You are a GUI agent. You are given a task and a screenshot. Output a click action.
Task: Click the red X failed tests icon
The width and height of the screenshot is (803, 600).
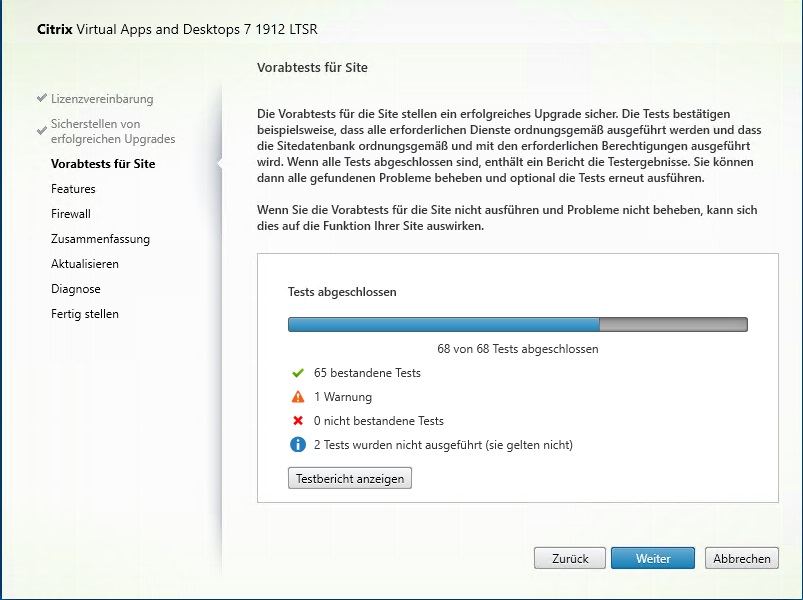tap(298, 421)
